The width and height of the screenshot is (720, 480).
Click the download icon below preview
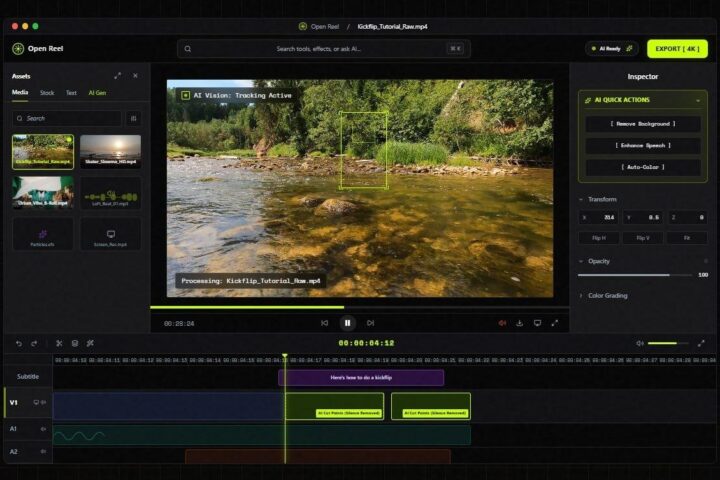tap(519, 323)
